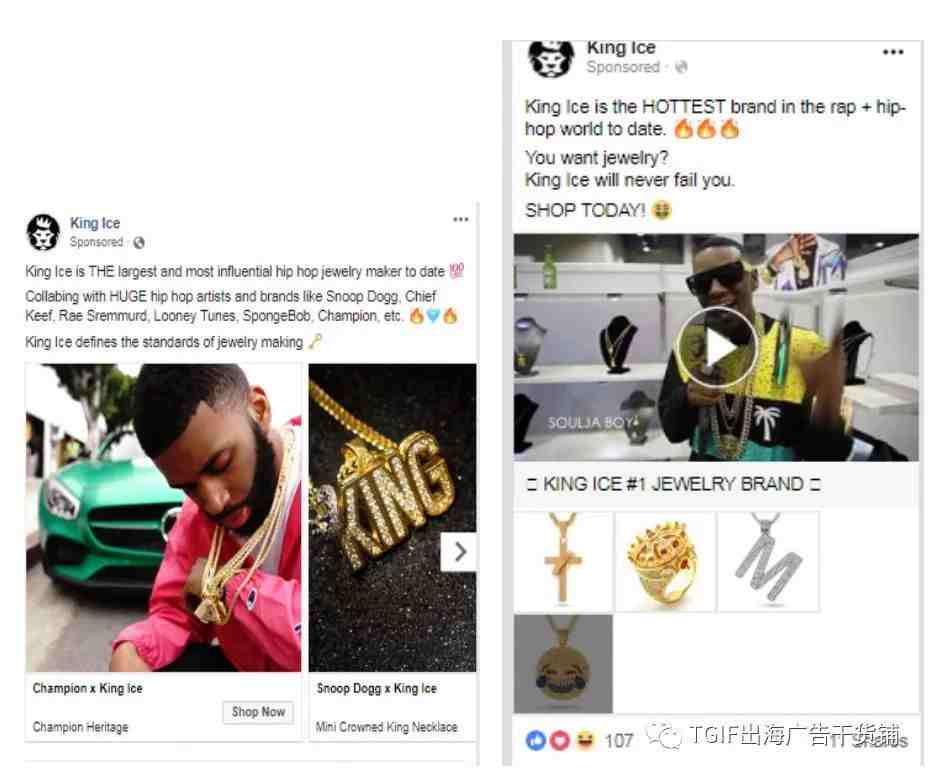Open the three-dot options menu on the right ad
The width and height of the screenshot is (930, 776).
(x=893, y=52)
